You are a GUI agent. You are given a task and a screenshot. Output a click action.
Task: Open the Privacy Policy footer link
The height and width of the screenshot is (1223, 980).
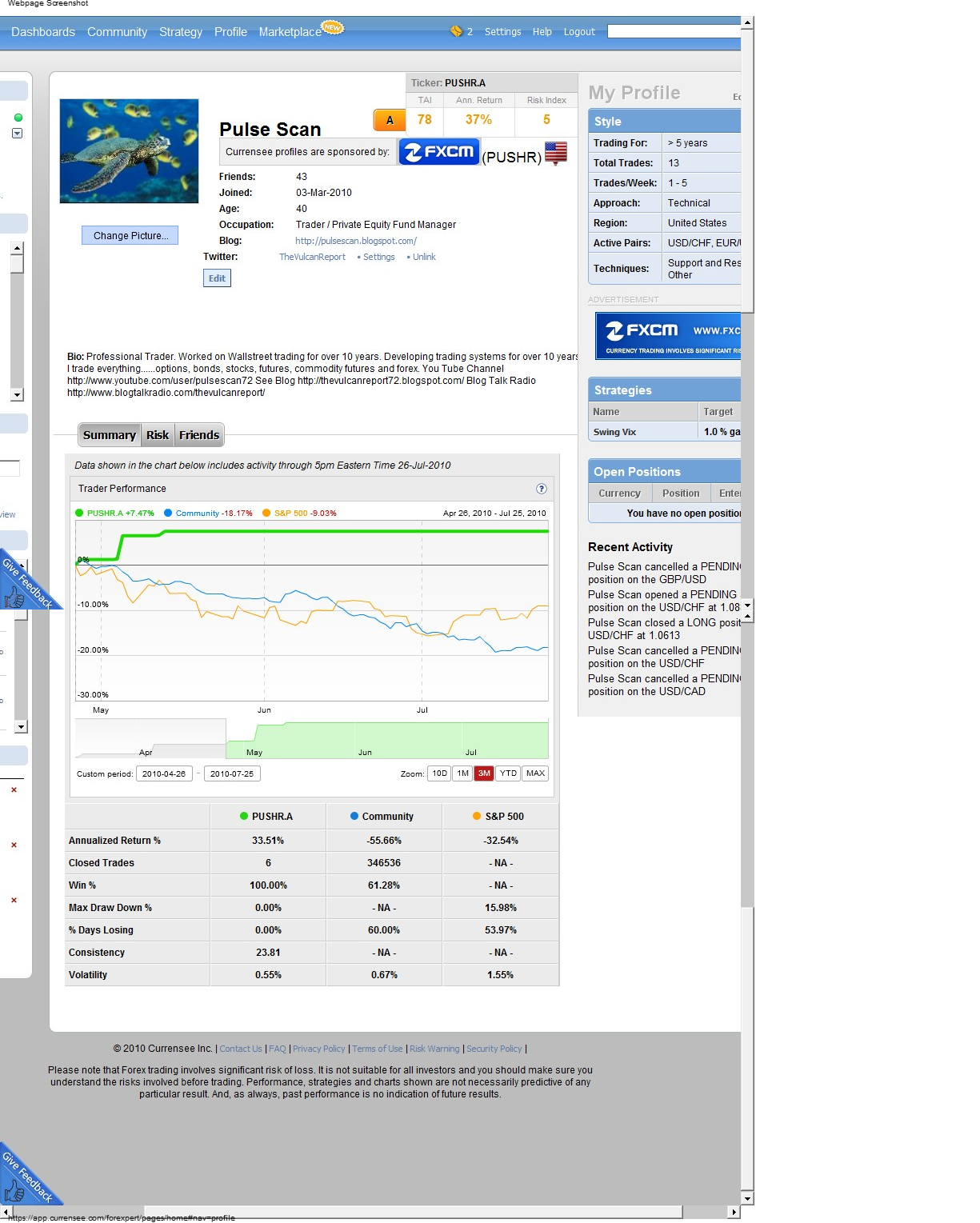click(319, 1049)
